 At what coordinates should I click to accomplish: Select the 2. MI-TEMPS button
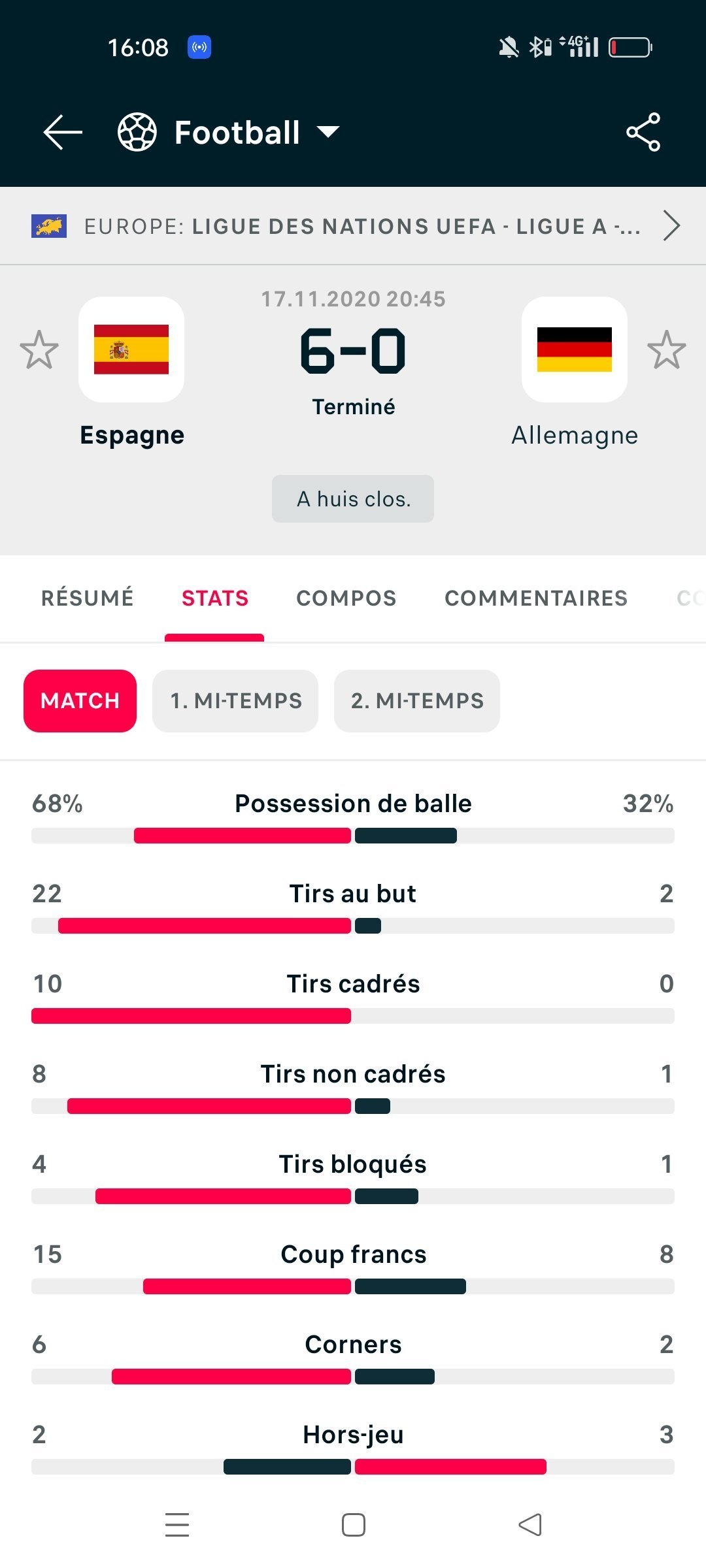(417, 700)
